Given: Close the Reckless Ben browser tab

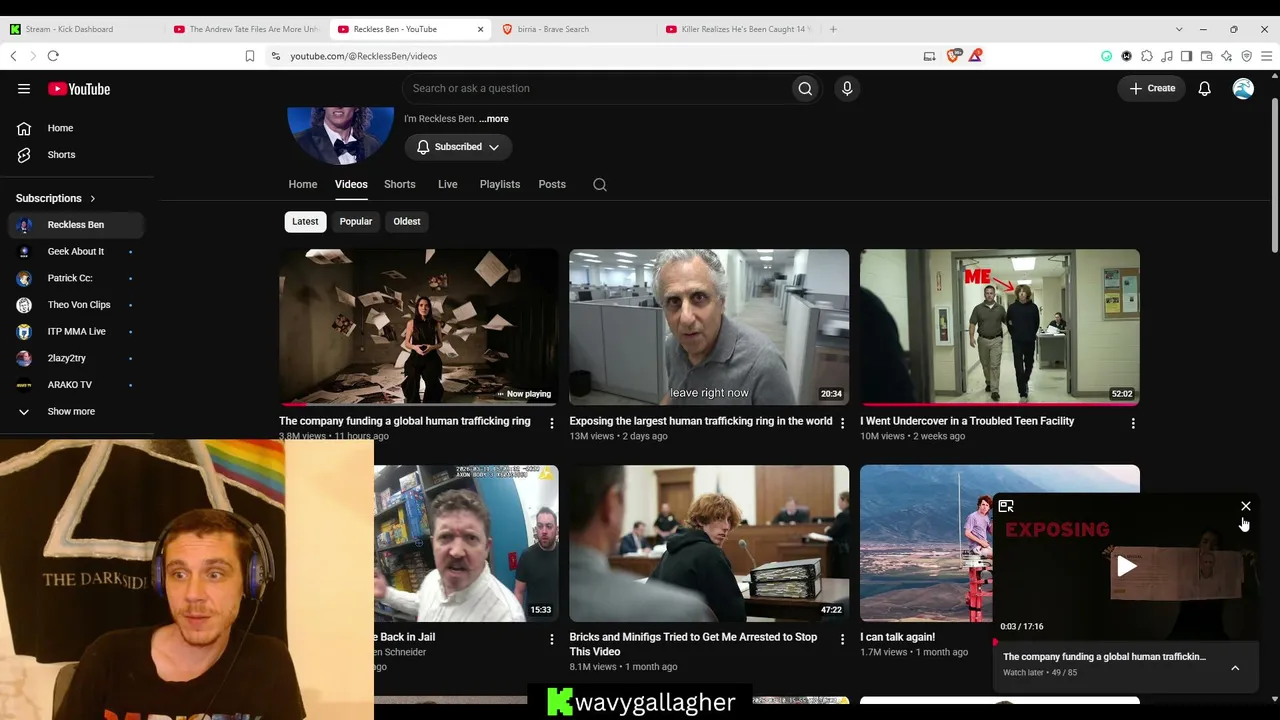Looking at the screenshot, I should point(480,29).
